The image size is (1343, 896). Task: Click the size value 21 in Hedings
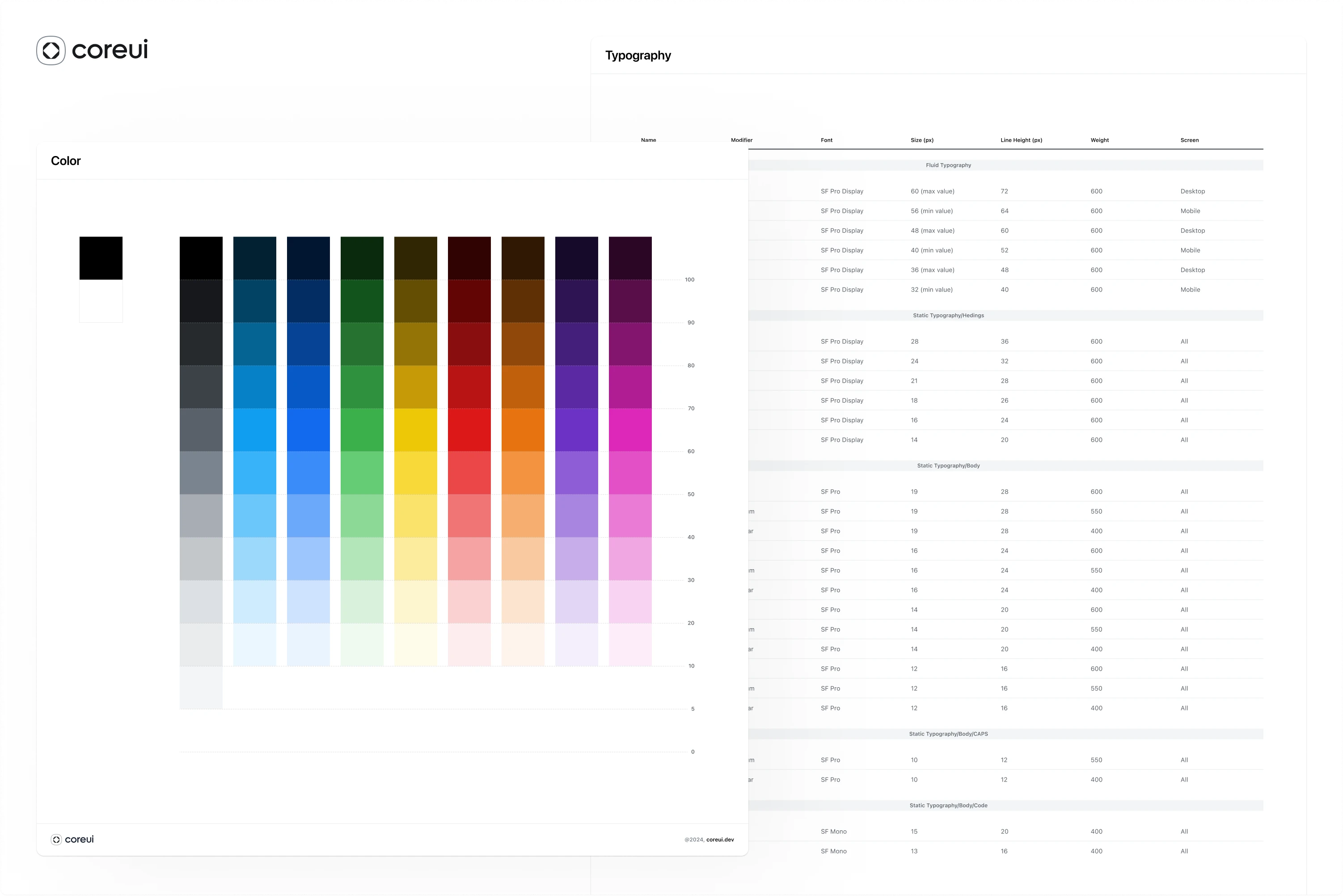coord(914,381)
